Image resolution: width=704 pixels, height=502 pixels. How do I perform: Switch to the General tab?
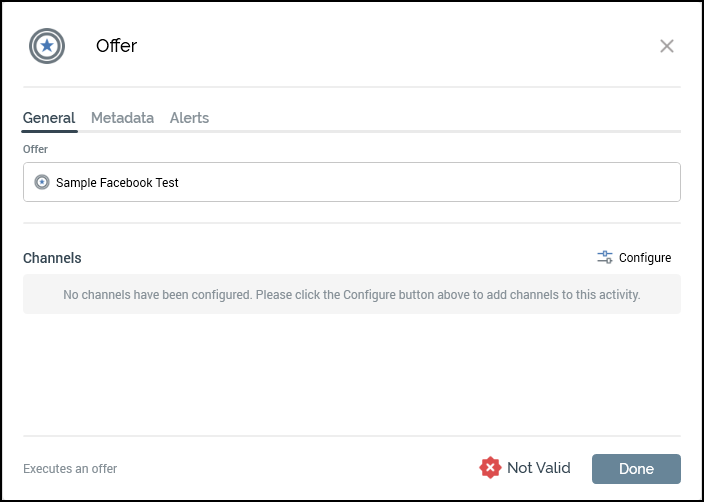point(49,118)
